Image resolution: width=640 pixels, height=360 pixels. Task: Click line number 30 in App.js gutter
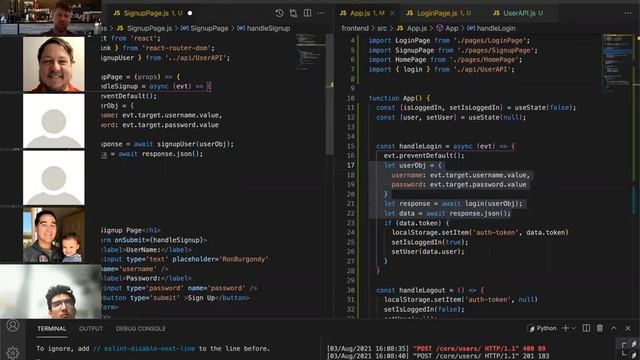351,290
